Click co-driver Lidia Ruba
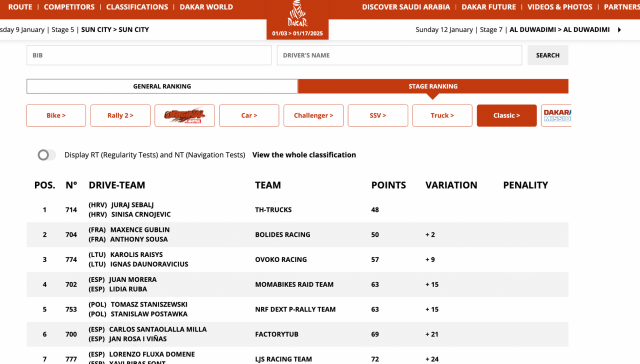The width and height of the screenshot is (640, 364). click(128, 289)
